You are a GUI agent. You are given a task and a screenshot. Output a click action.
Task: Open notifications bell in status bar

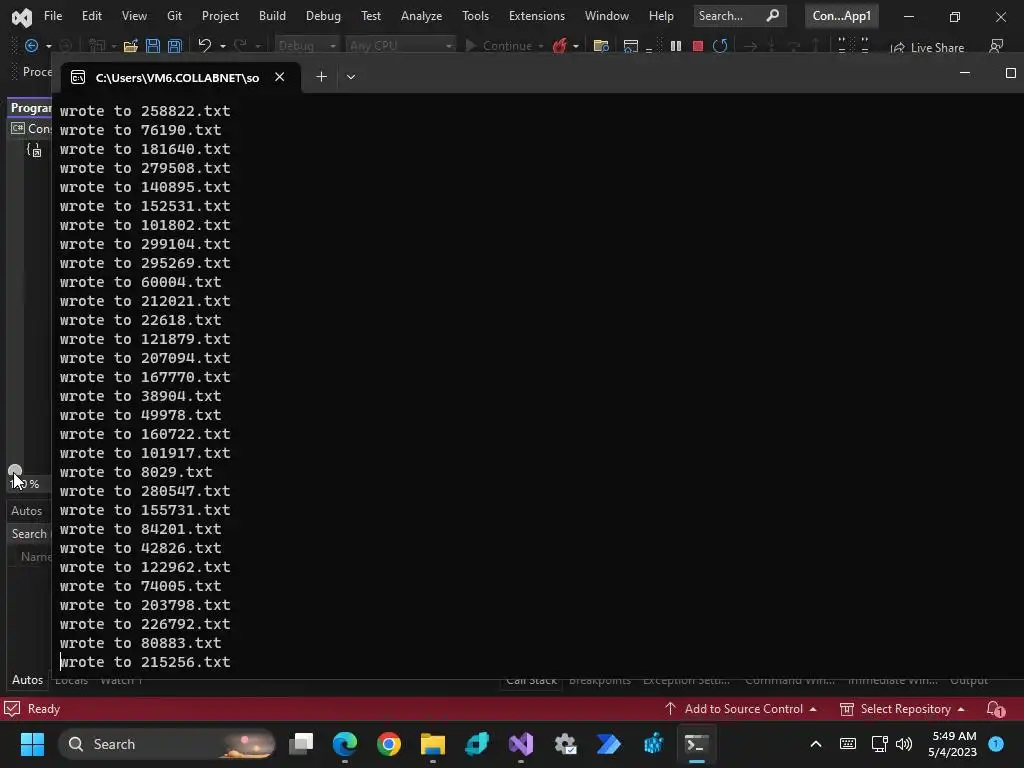coord(995,709)
